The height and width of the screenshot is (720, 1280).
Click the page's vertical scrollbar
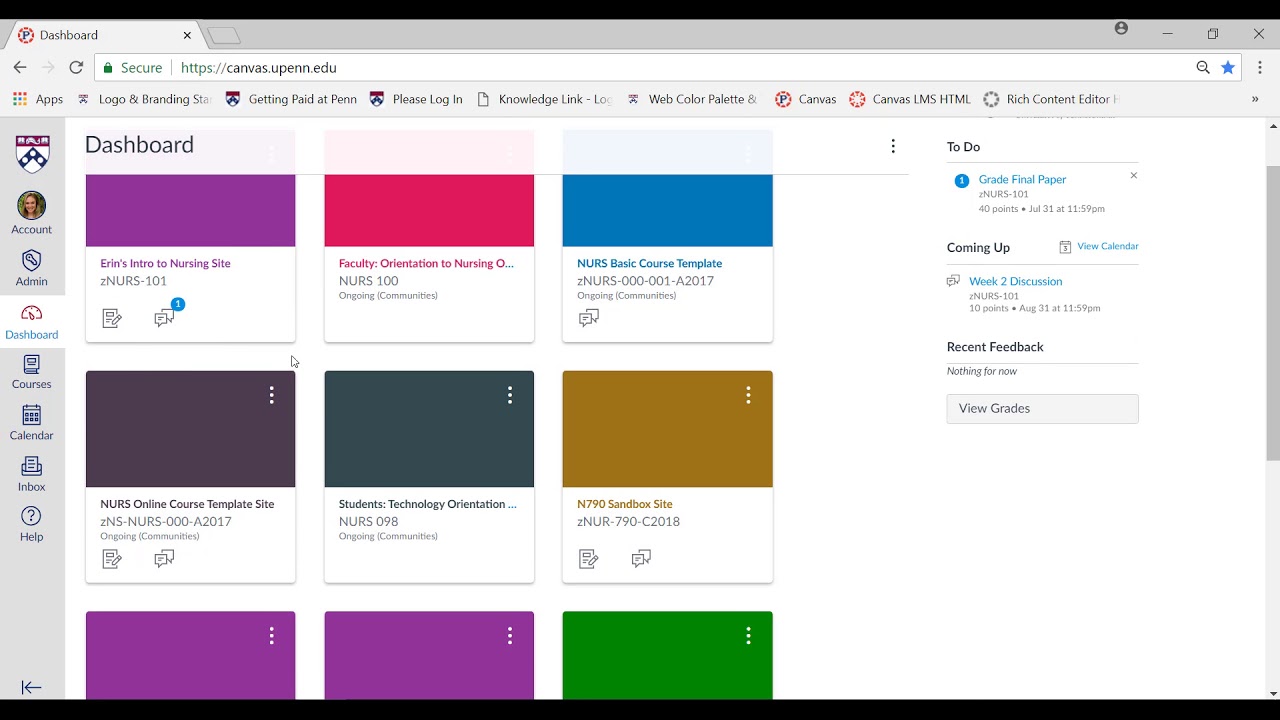tap(1273, 312)
